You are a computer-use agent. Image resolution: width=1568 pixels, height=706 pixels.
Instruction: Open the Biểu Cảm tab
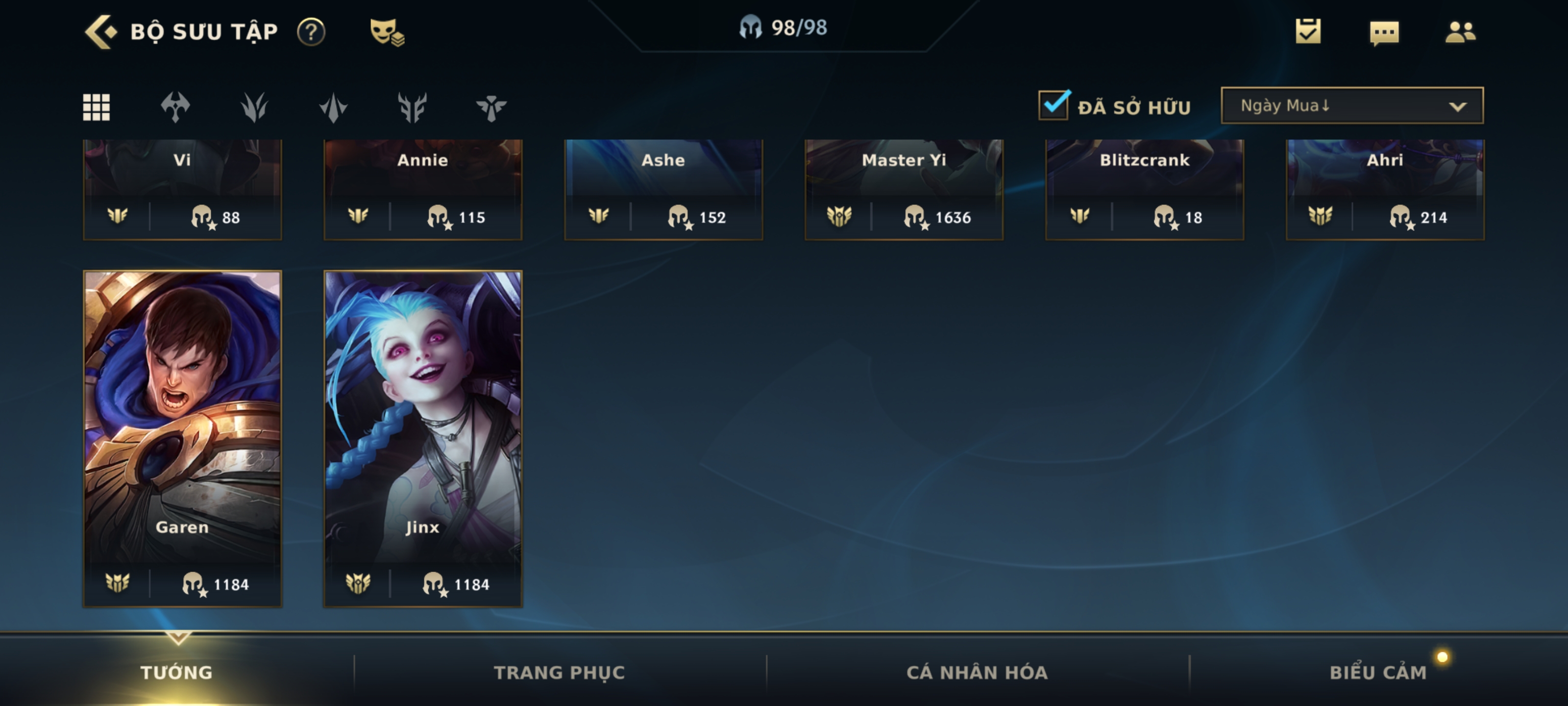tap(1378, 673)
